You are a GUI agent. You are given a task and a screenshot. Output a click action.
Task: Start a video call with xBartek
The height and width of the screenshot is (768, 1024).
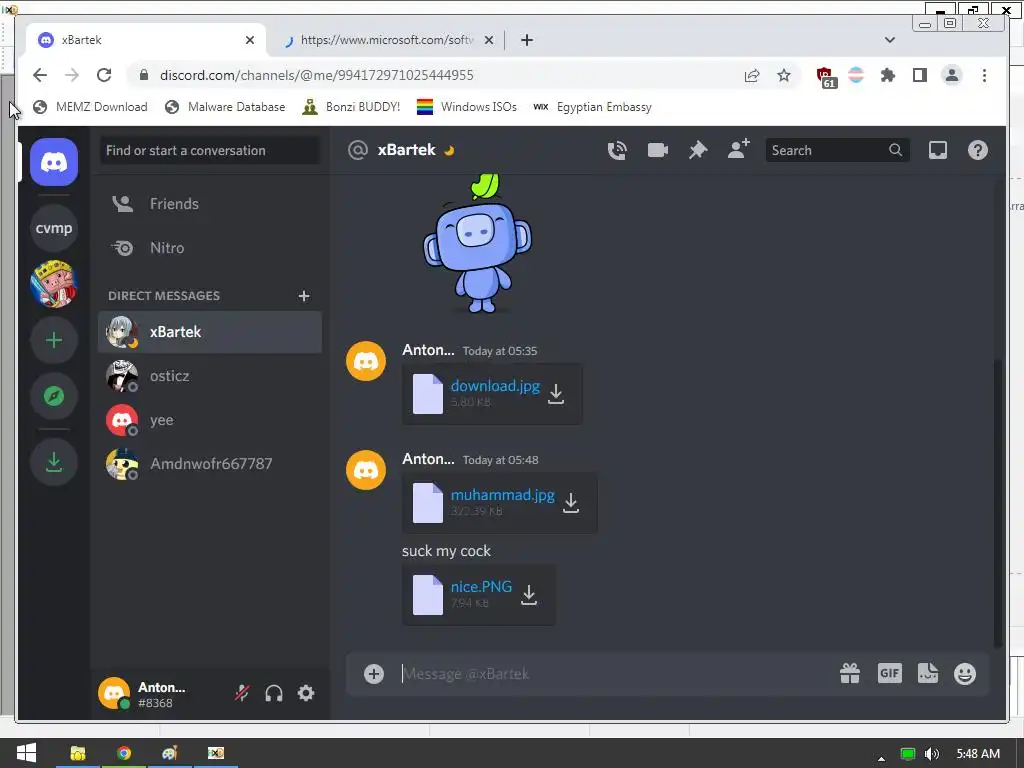(x=658, y=150)
